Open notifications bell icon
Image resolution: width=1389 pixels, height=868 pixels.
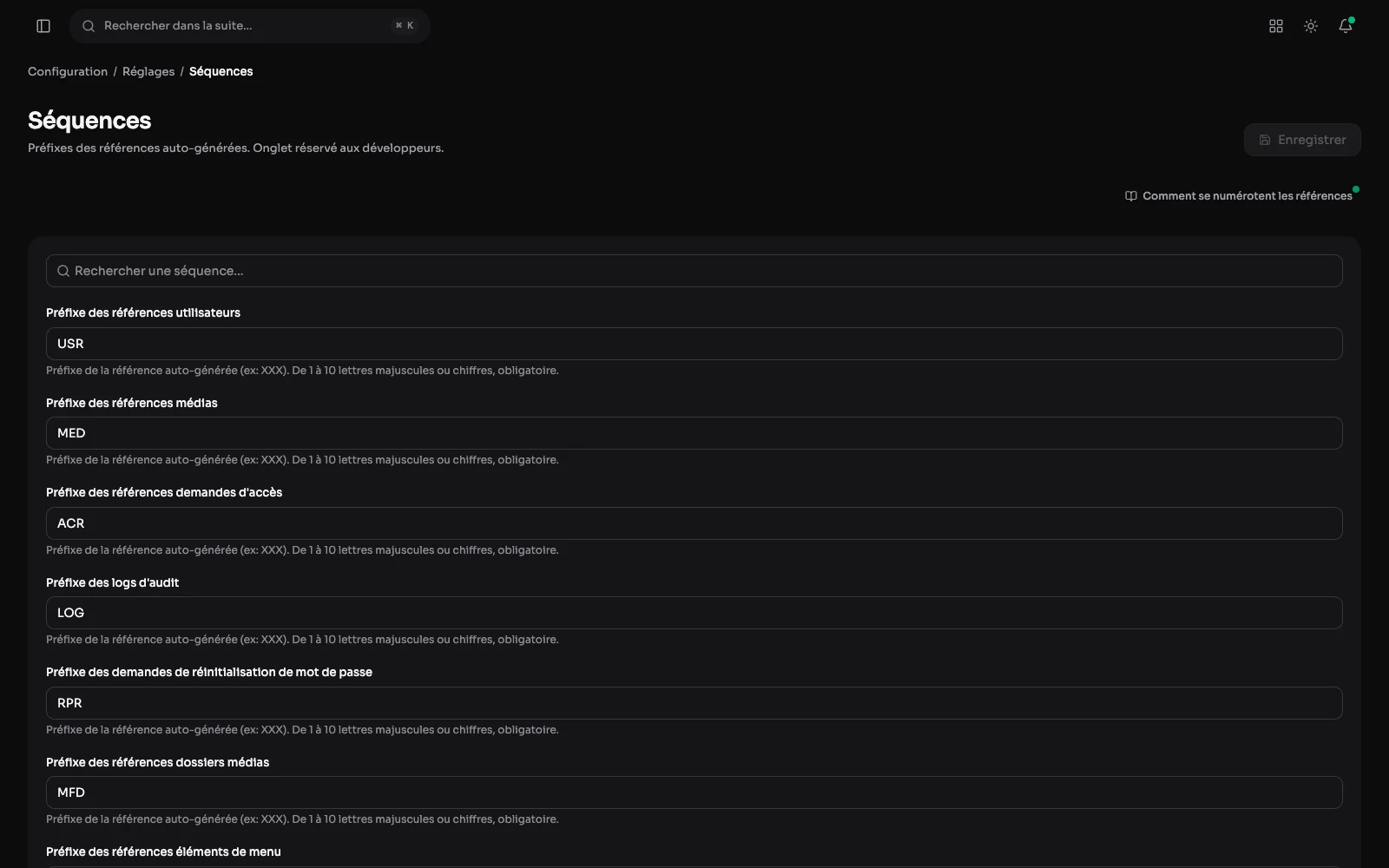click(1346, 26)
